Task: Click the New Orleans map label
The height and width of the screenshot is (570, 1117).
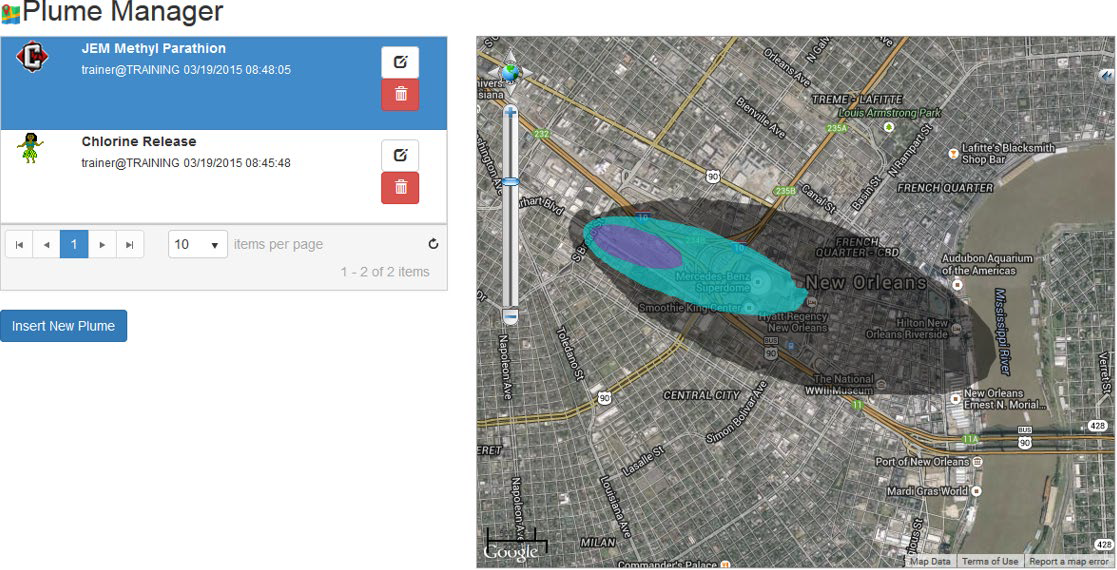Action: pos(866,282)
